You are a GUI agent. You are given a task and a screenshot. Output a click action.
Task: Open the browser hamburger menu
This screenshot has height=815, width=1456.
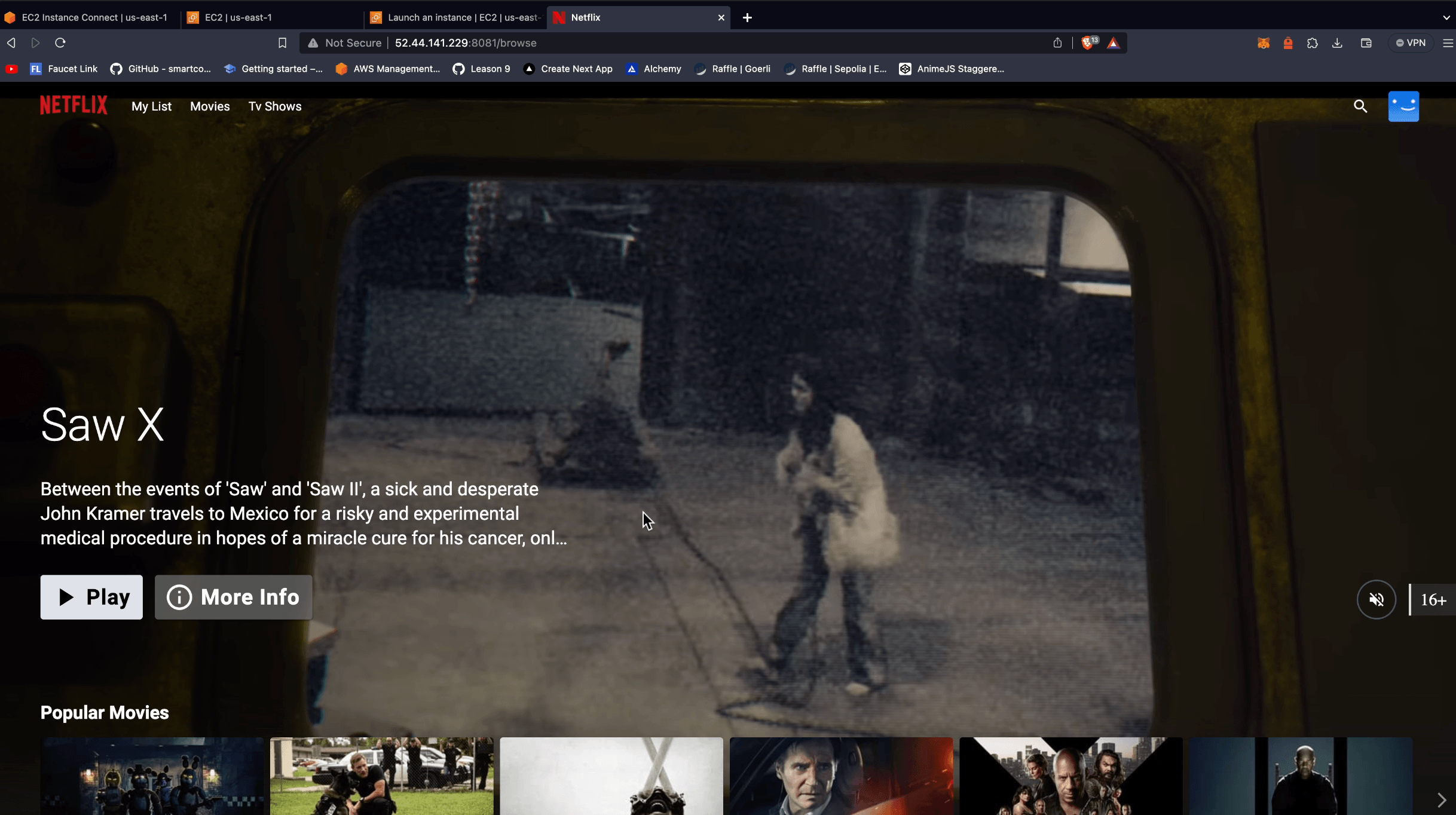(1448, 43)
